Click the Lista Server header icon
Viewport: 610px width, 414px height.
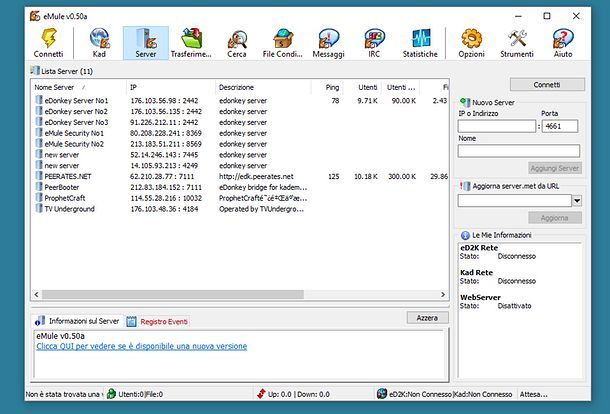pyautogui.click(x=35, y=70)
